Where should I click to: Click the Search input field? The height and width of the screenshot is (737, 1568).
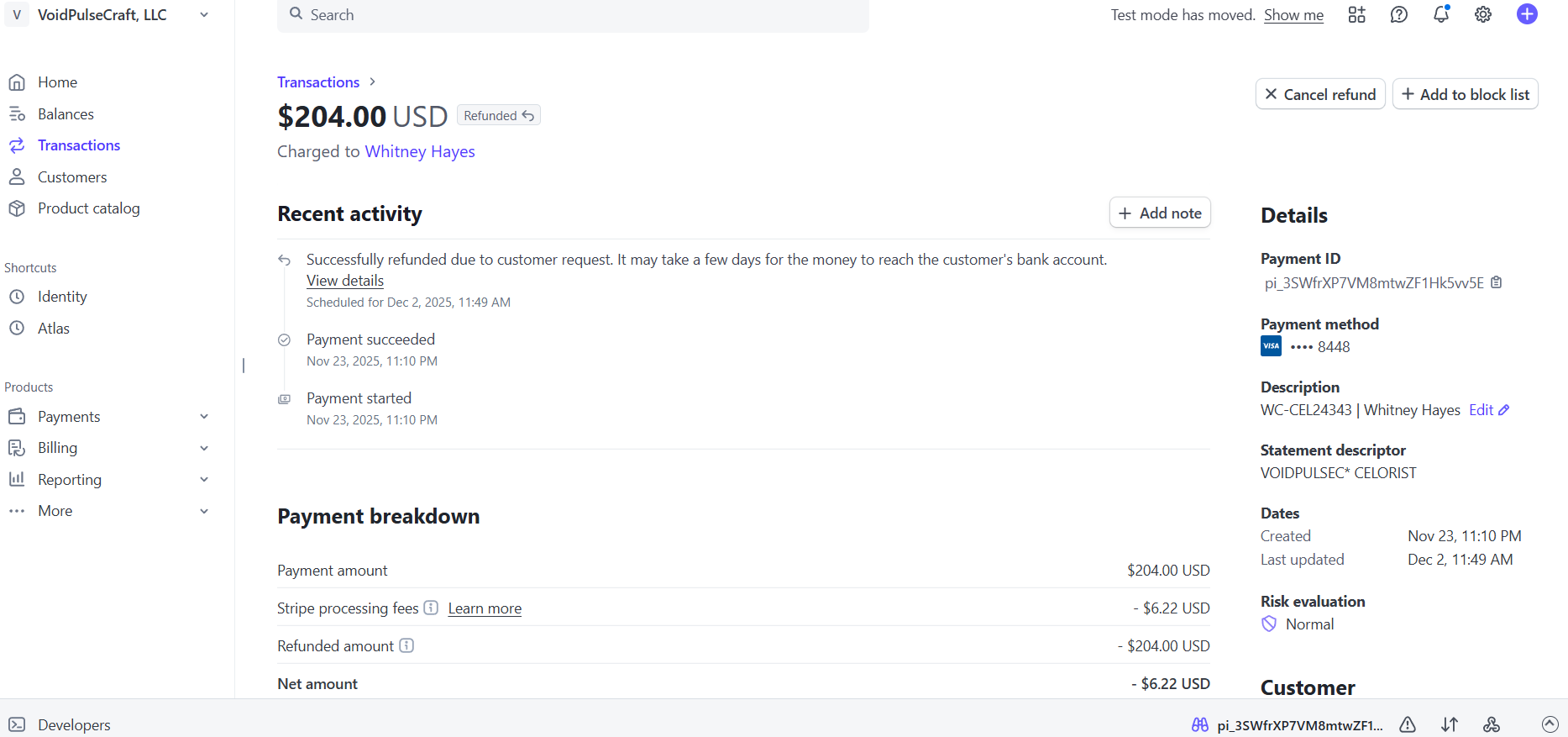tap(573, 15)
